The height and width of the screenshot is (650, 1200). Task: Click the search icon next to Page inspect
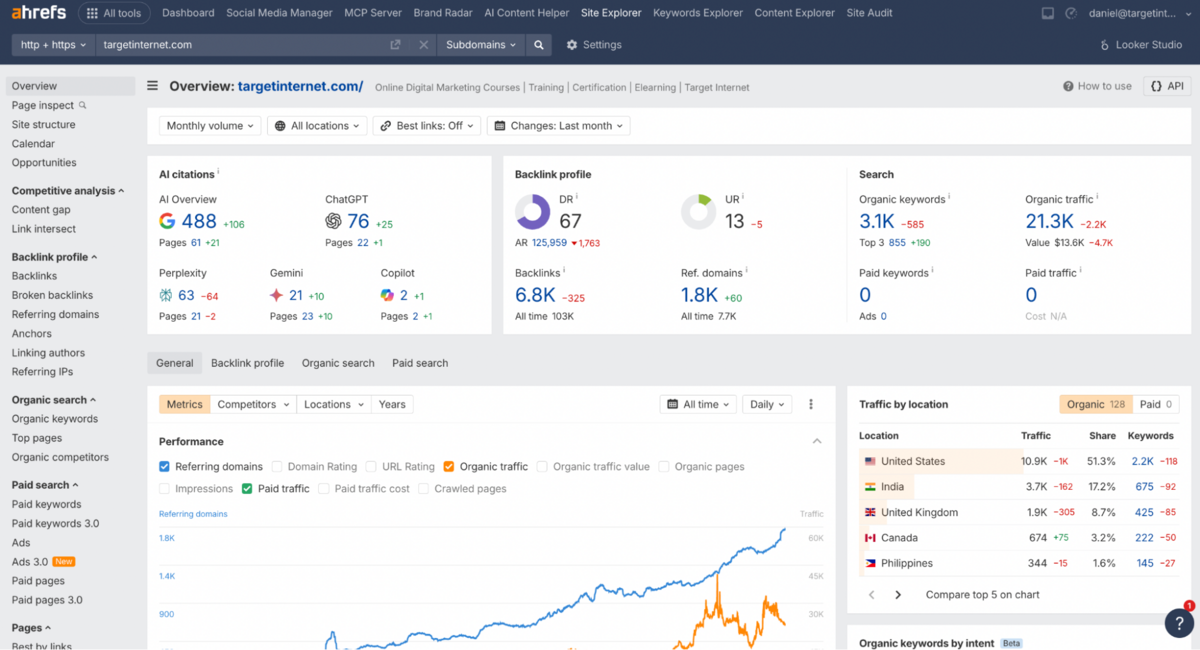tap(83, 105)
